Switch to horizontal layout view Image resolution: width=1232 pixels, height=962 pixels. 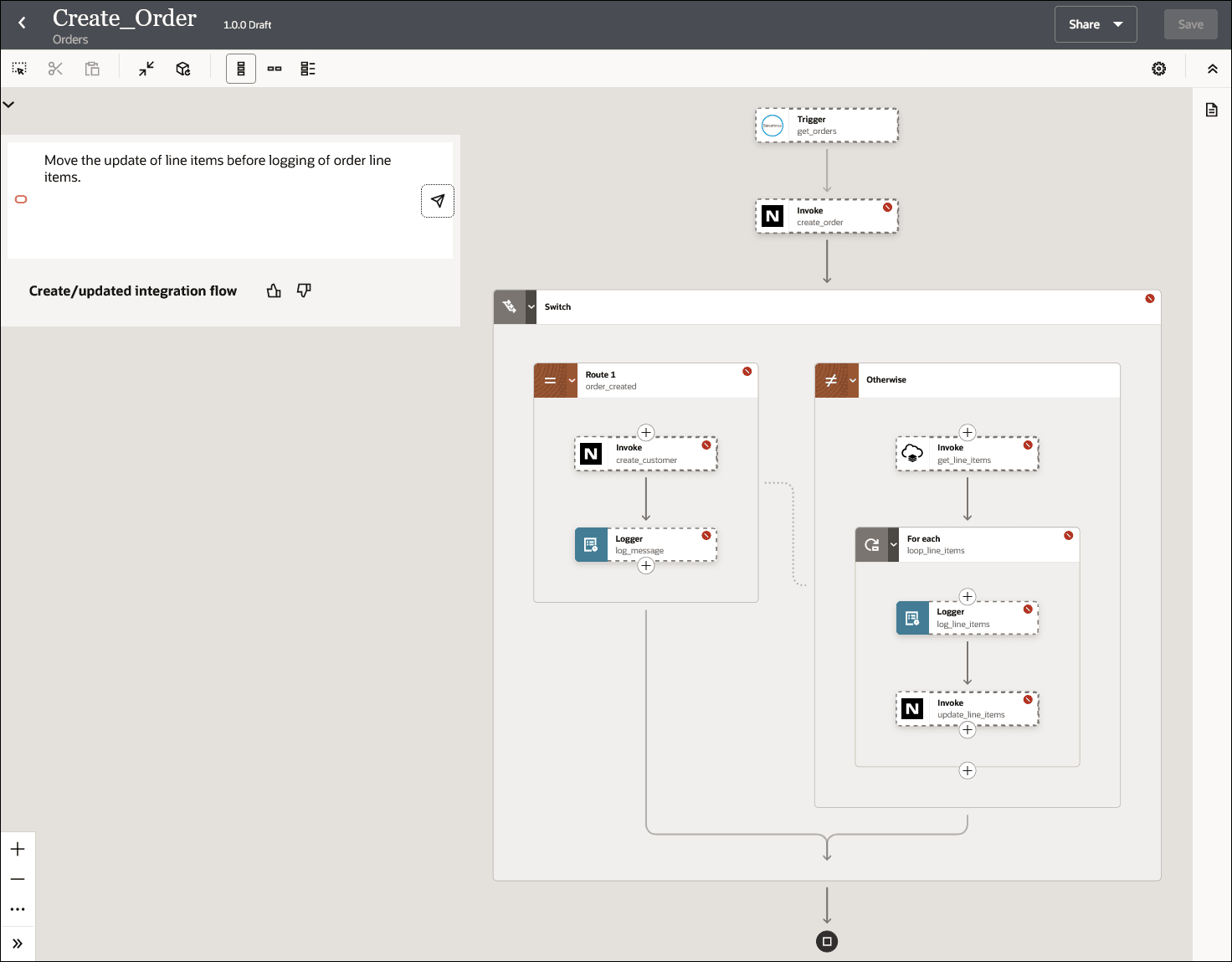[x=275, y=69]
